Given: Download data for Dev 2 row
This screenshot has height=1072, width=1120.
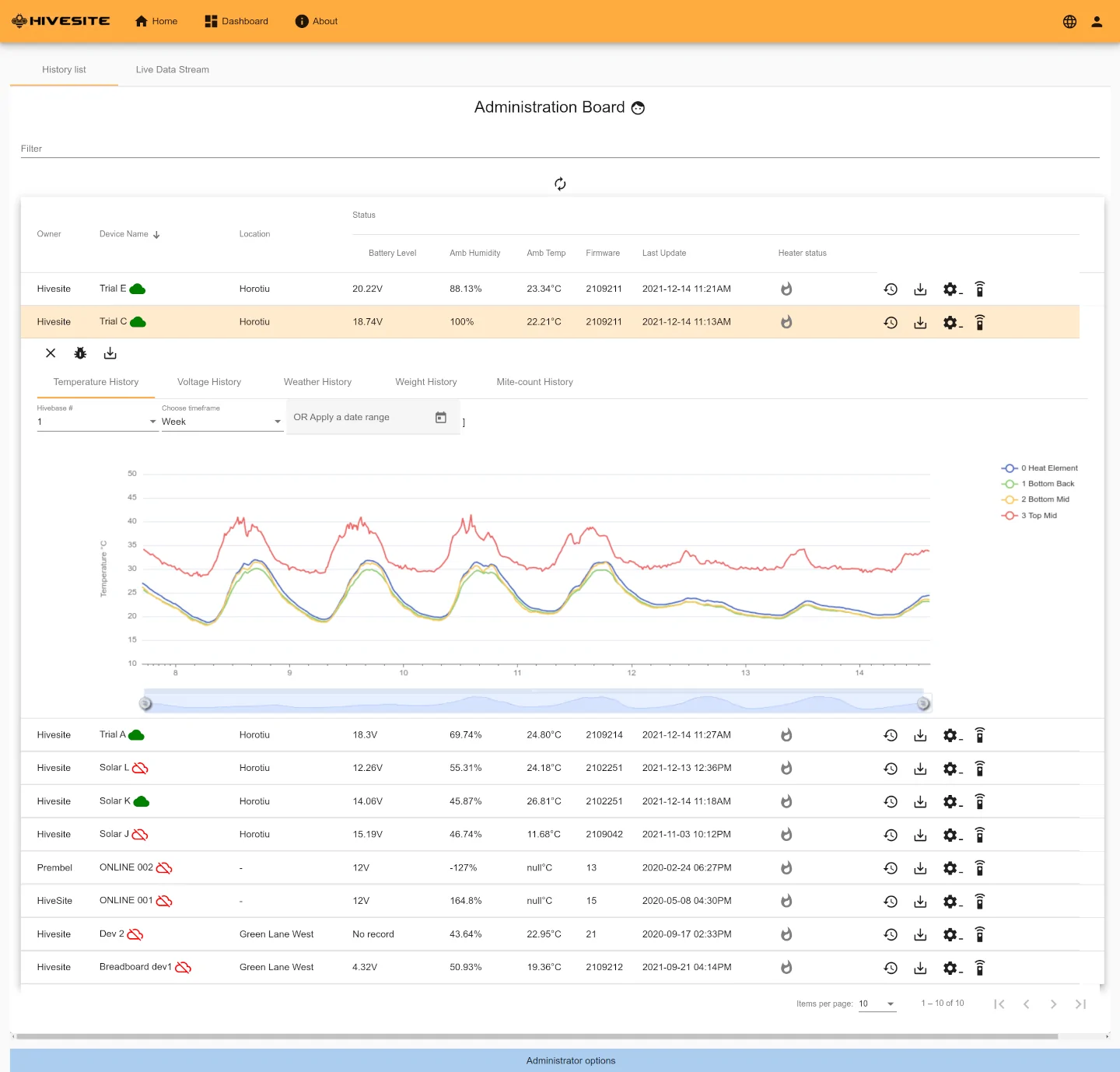Looking at the screenshot, I should tap(920, 934).
